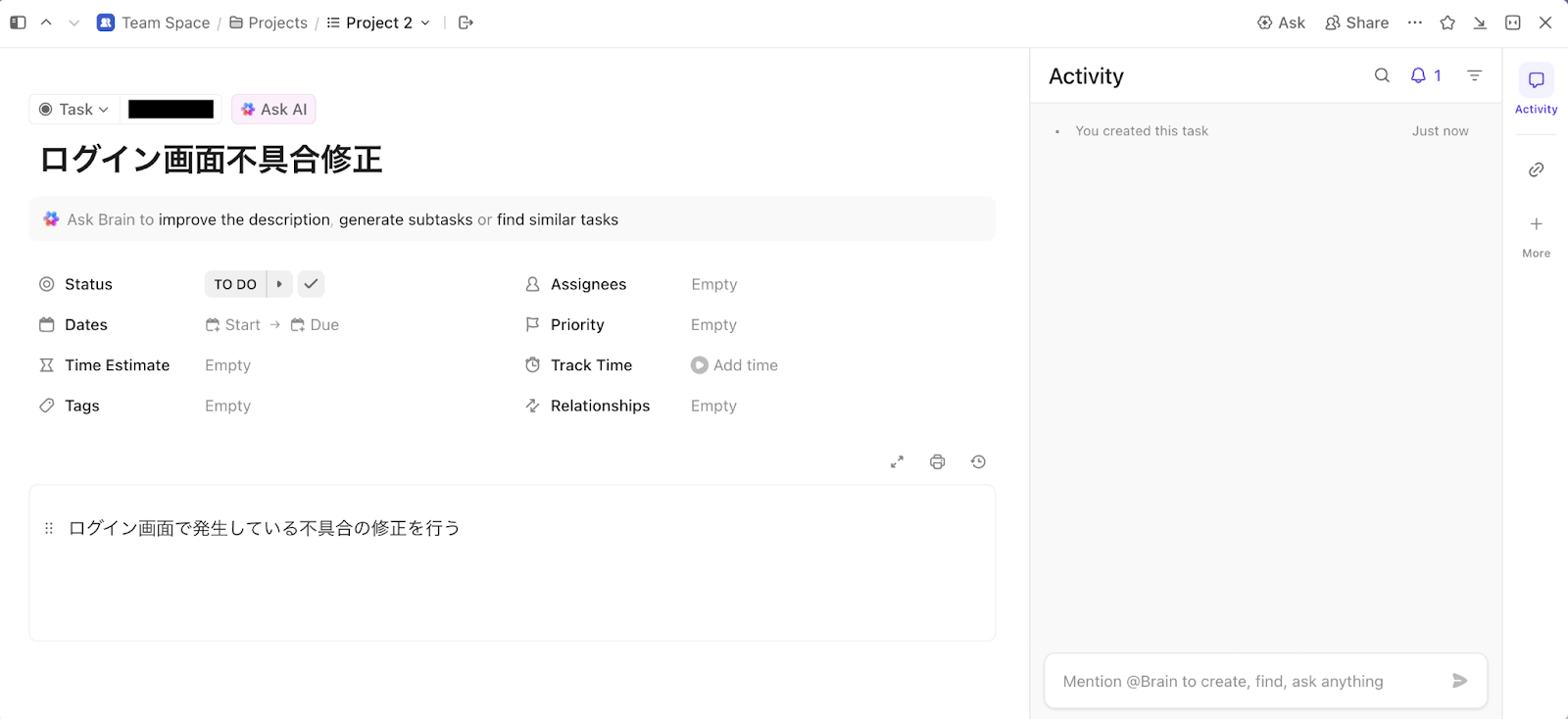Search activity with magnifier icon
This screenshot has height=719, width=1568.
coord(1382,75)
